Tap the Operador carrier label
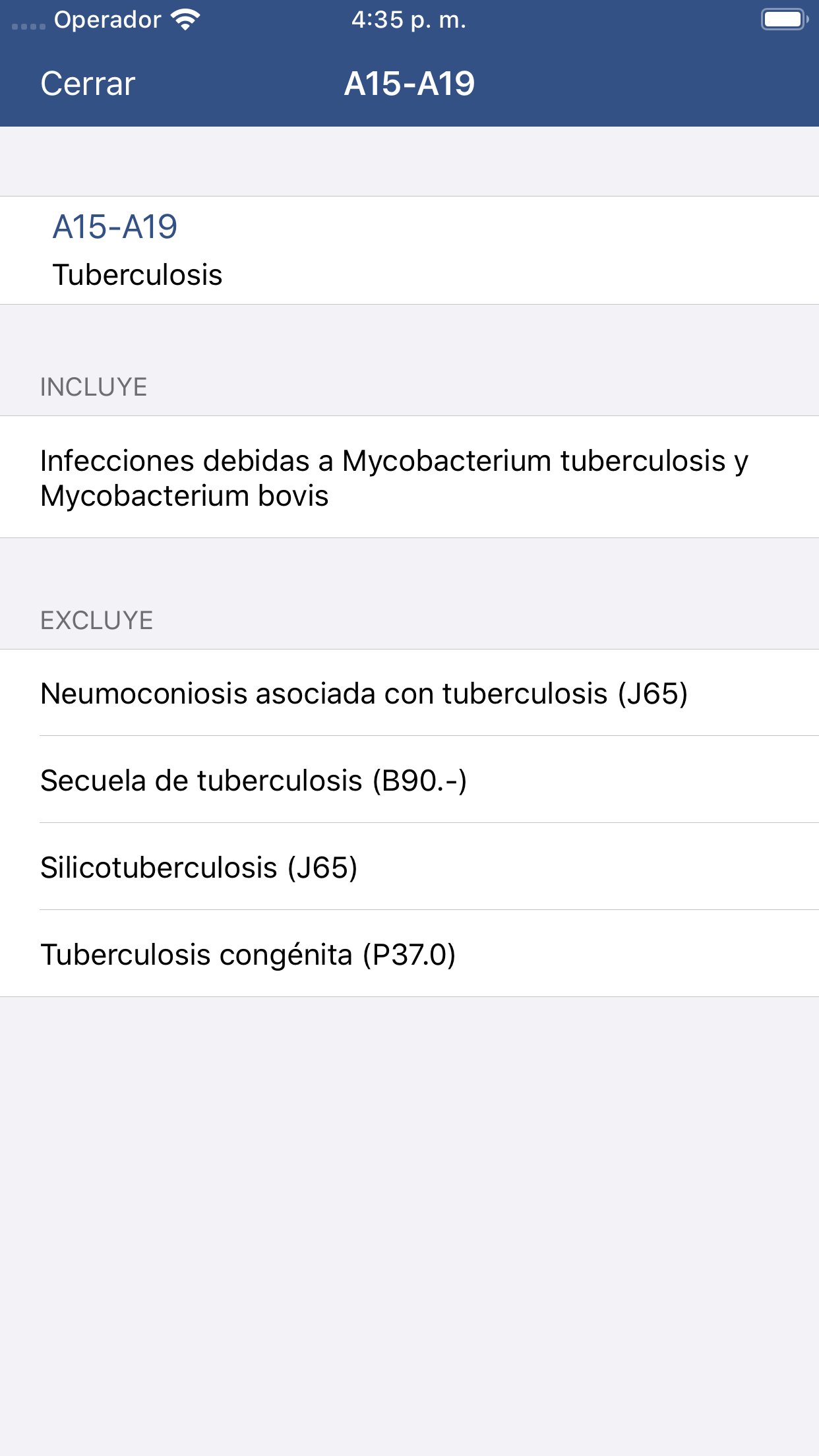Screen dimensions: 819x1456 tap(107, 20)
